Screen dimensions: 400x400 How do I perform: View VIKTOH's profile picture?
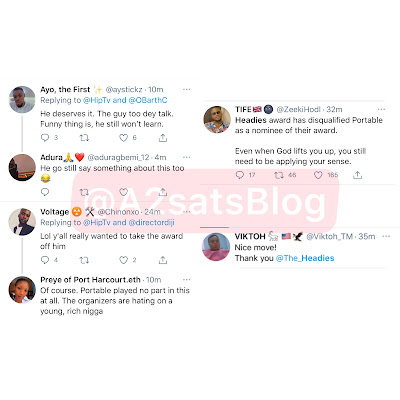click(216, 247)
